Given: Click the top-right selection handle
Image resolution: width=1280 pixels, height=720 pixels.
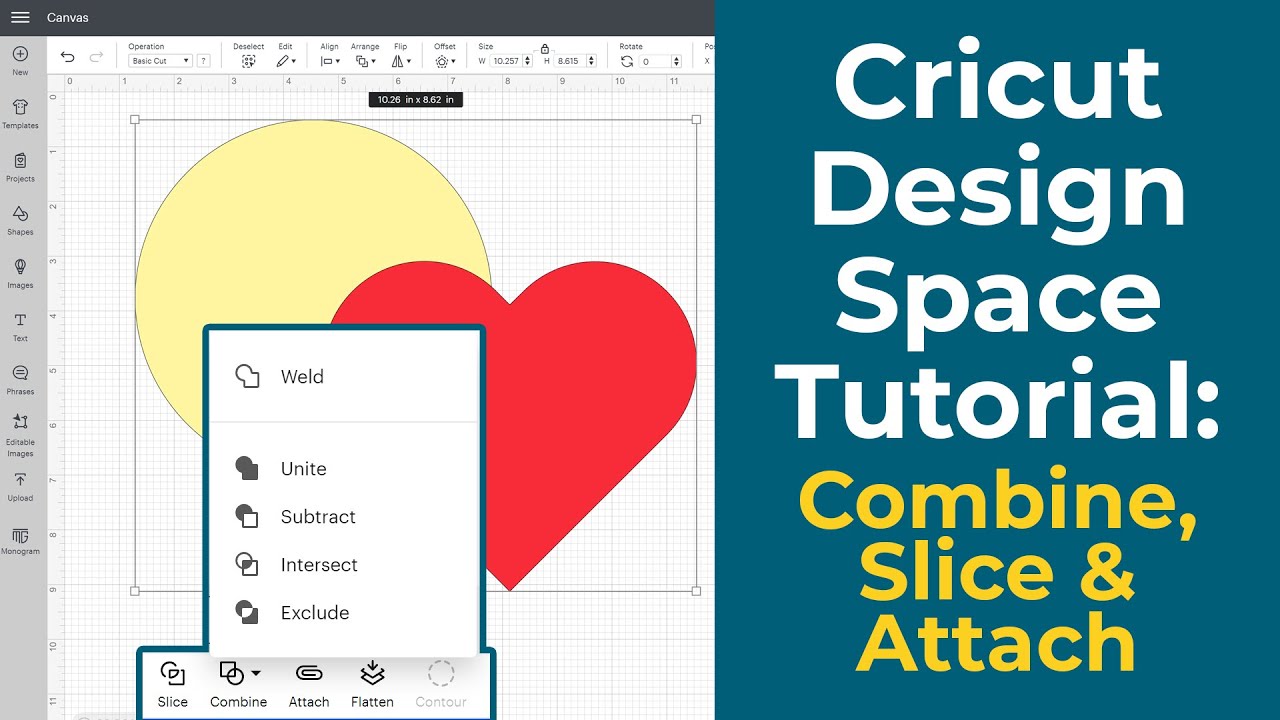Looking at the screenshot, I should pos(696,119).
